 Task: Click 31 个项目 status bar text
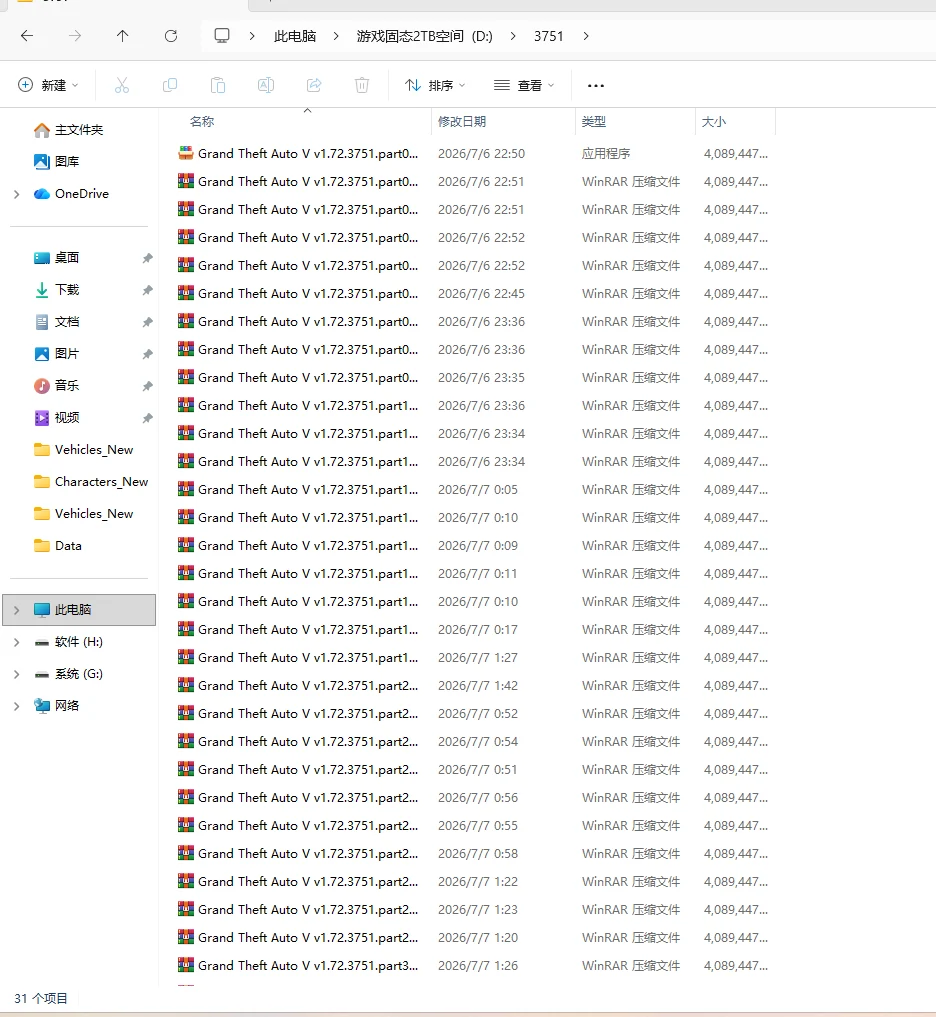(41, 998)
